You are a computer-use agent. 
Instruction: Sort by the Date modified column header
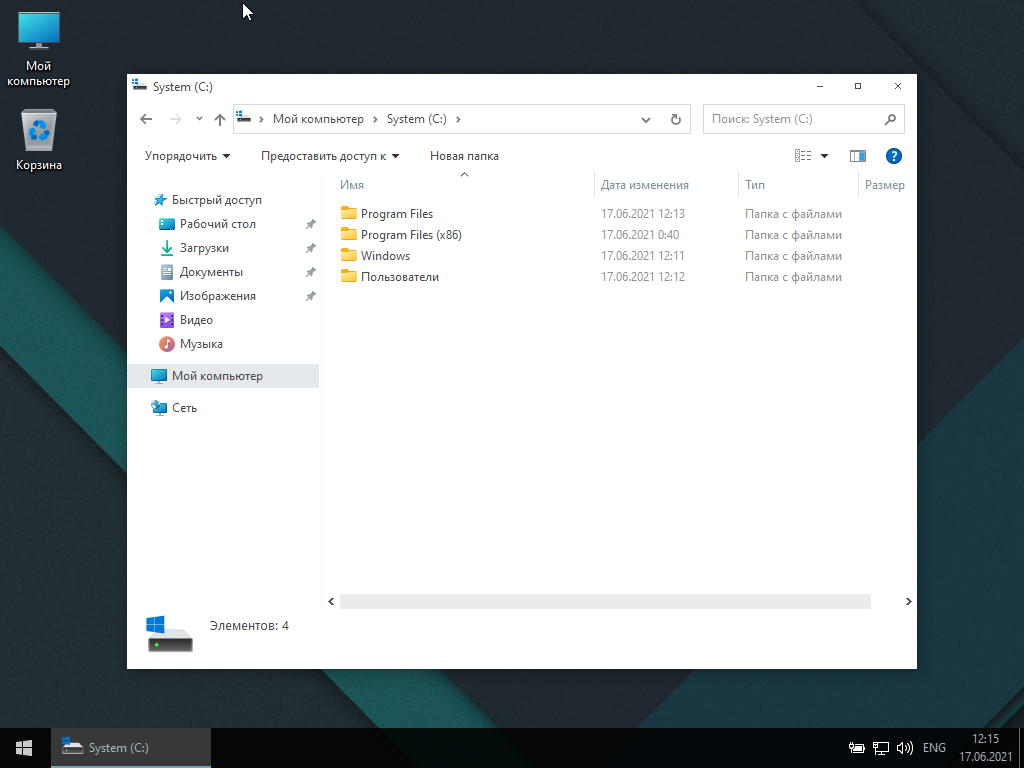coord(645,185)
